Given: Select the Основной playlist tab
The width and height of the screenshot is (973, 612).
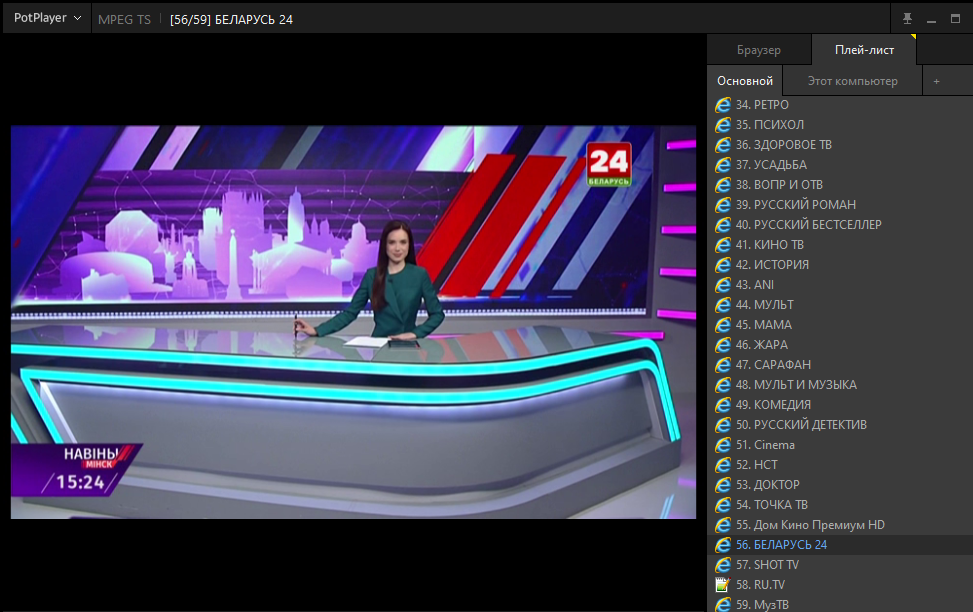Looking at the screenshot, I should [x=745, y=81].
